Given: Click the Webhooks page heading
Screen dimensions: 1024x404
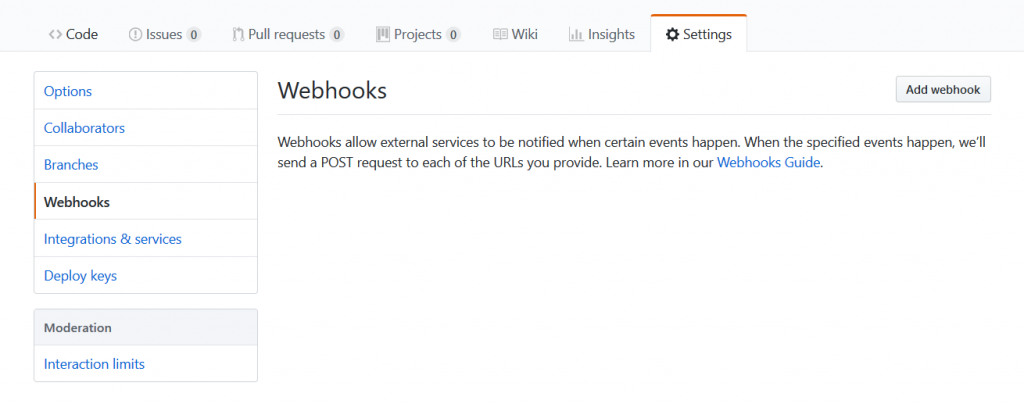Looking at the screenshot, I should pyautogui.click(x=332, y=91).
